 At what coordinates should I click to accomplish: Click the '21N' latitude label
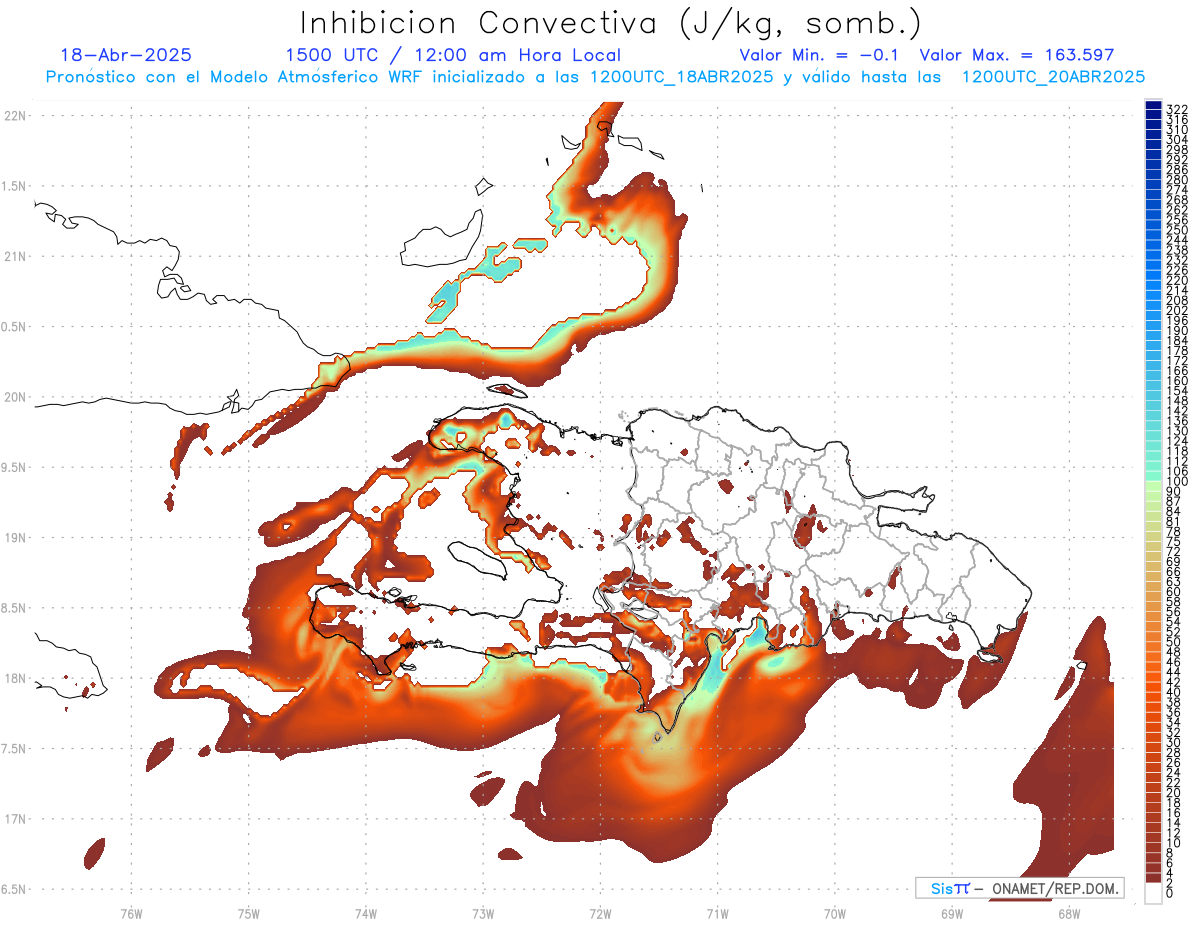(x=16, y=256)
